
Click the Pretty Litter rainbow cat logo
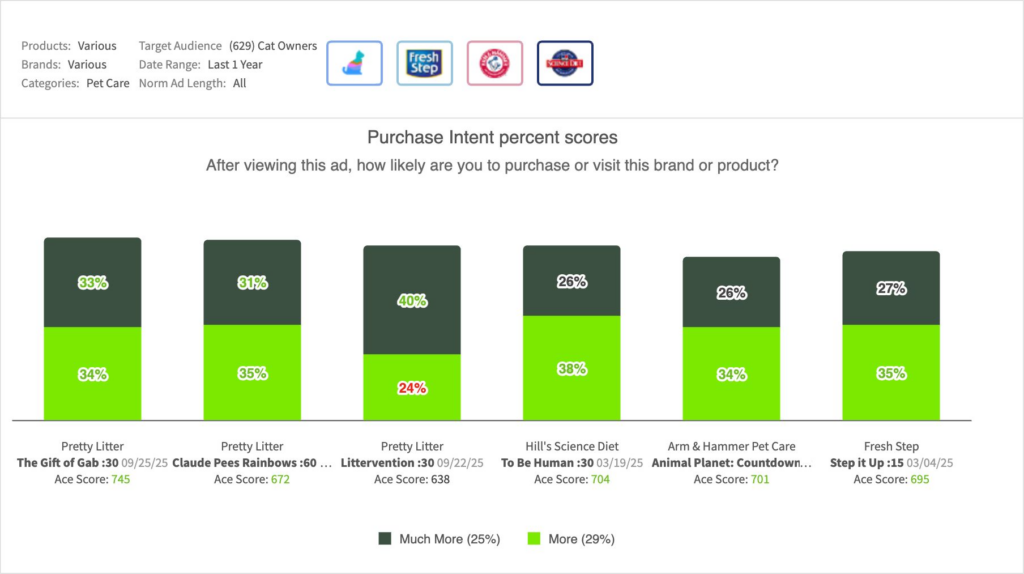point(354,63)
